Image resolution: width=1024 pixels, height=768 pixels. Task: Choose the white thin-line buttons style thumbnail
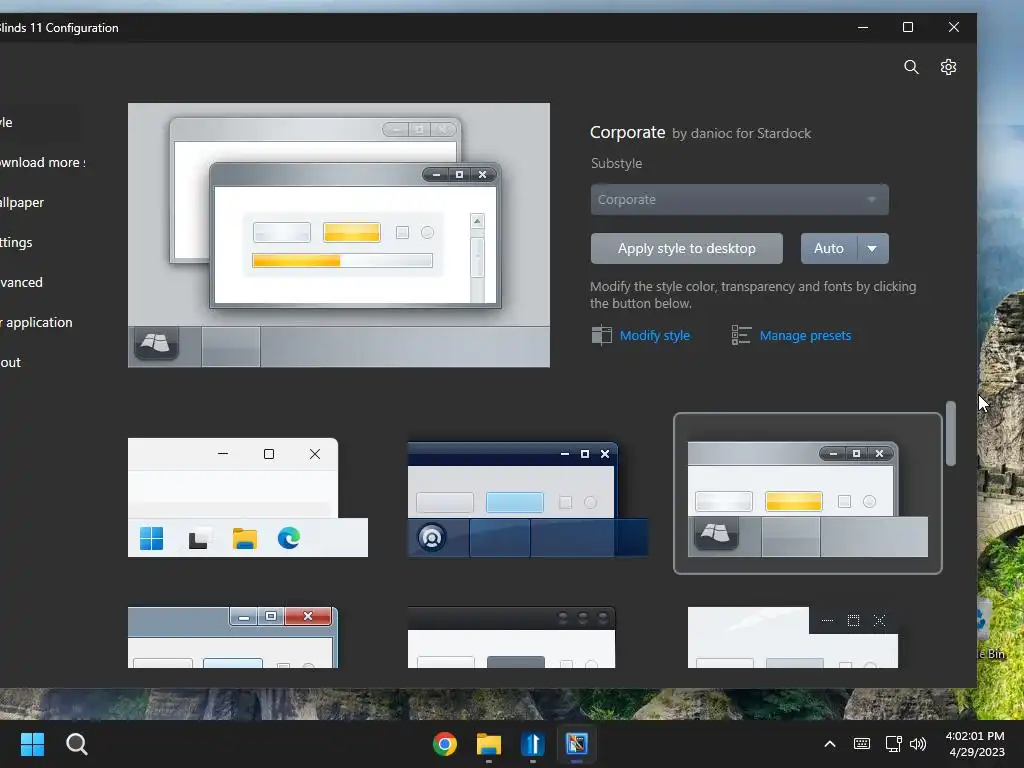pyautogui.click(x=793, y=637)
